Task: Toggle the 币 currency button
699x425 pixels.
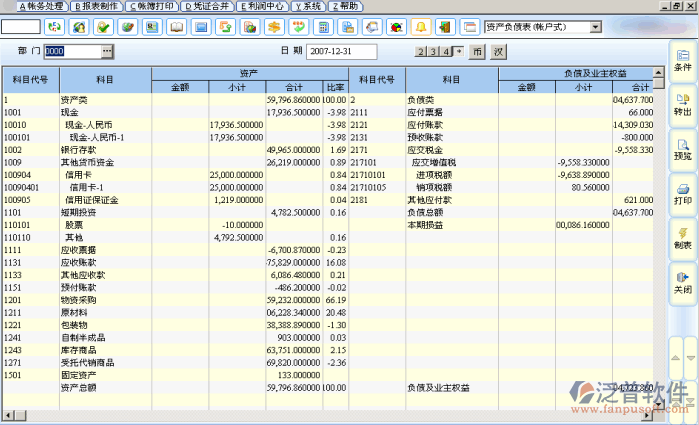Action: 476,50
